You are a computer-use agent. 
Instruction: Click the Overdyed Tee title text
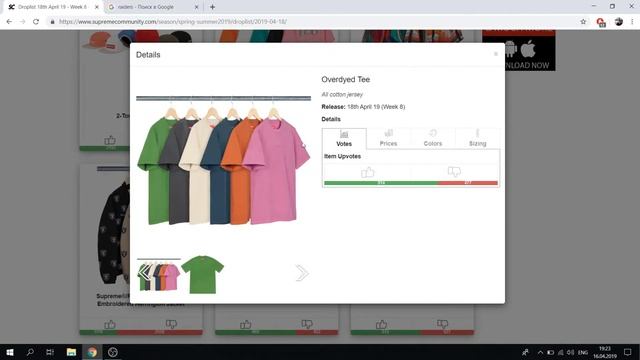pyautogui.click(x=346, y=80)
